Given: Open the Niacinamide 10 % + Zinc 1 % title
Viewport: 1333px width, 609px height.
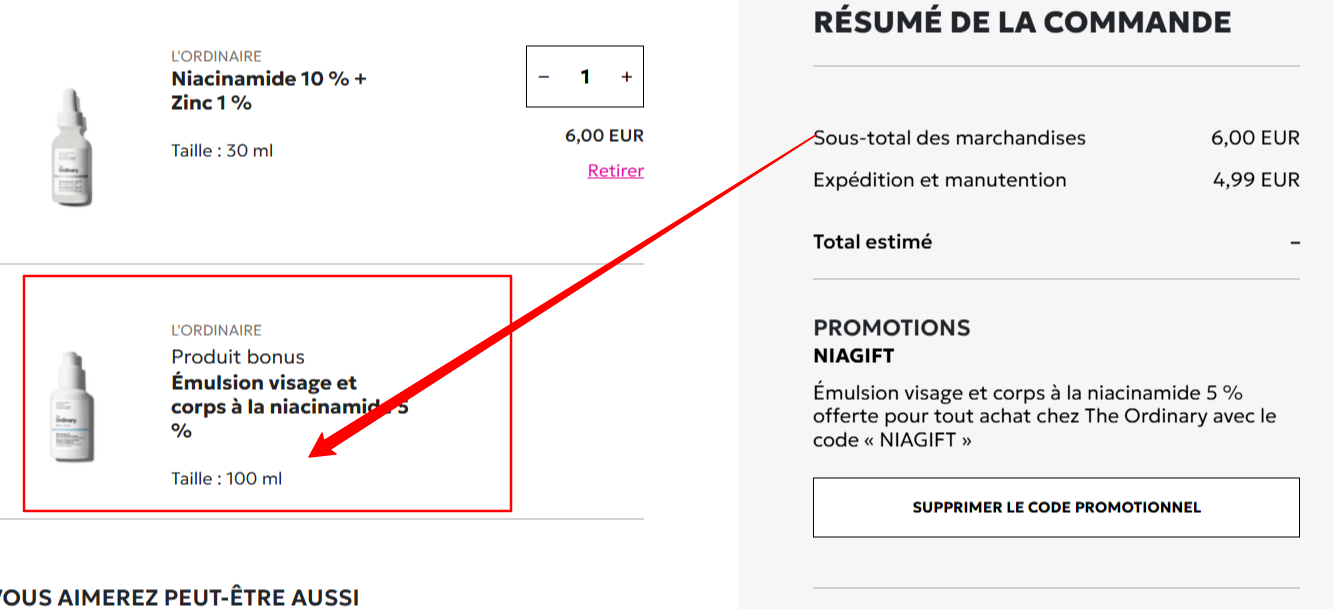Looking at the screenshot, I should point(269,90).
